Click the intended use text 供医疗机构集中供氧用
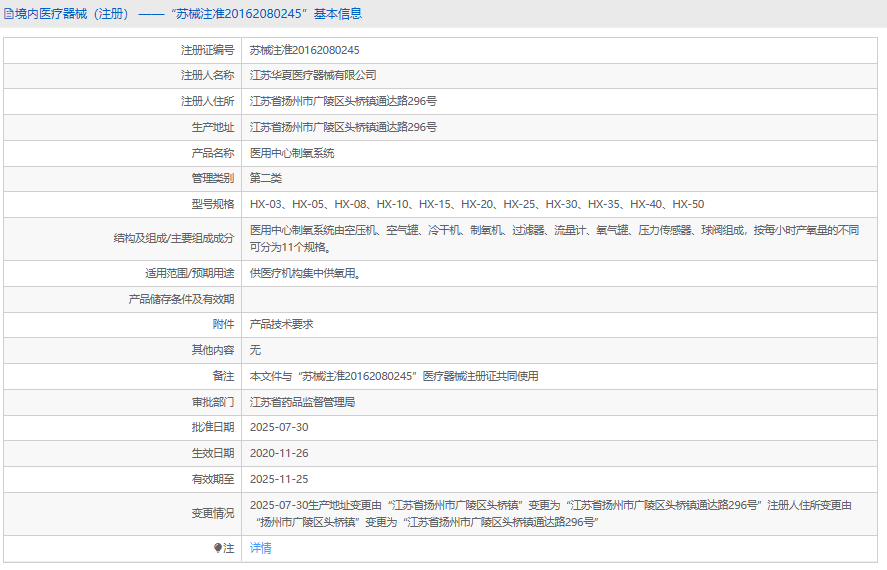This screenshot has width=887, height=570. click(x=305, y=273)
